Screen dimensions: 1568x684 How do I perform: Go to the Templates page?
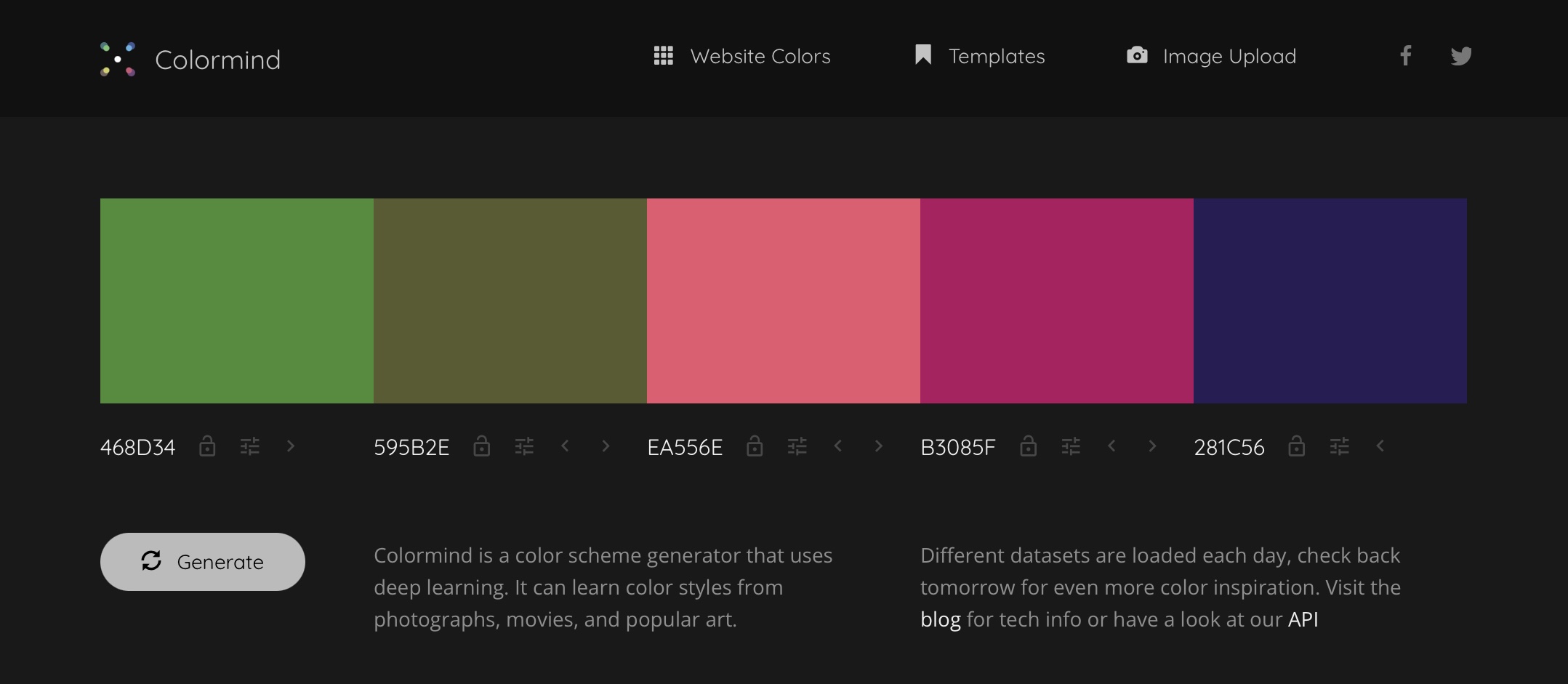[x=980, y=56]
